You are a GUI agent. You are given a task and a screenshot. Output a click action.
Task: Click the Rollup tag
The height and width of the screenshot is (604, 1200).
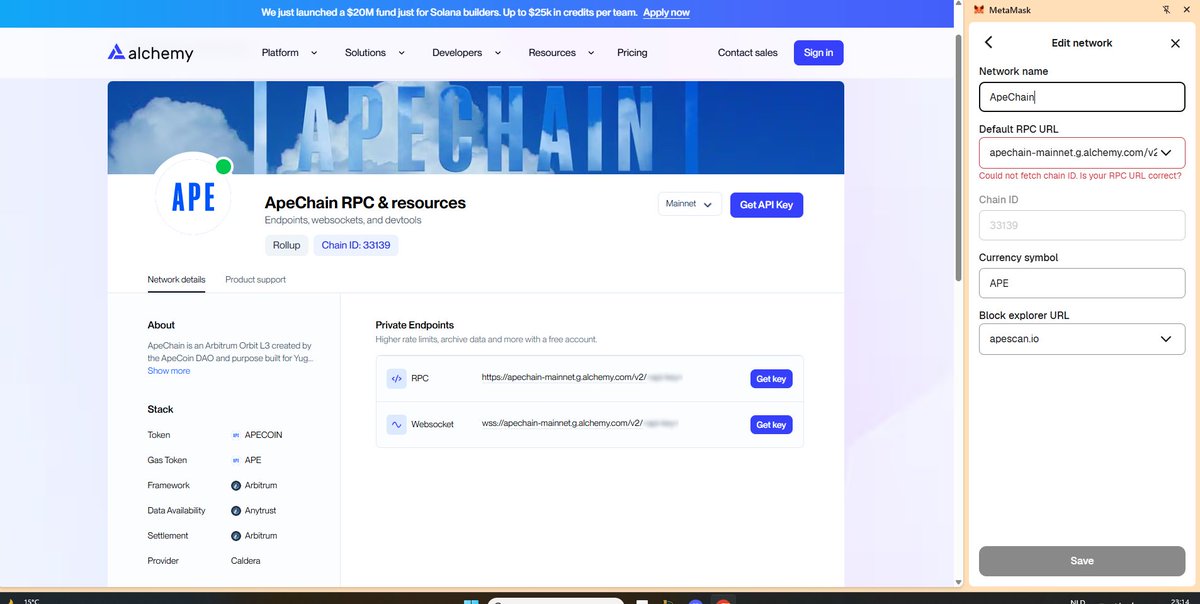(x=286, y=245)
